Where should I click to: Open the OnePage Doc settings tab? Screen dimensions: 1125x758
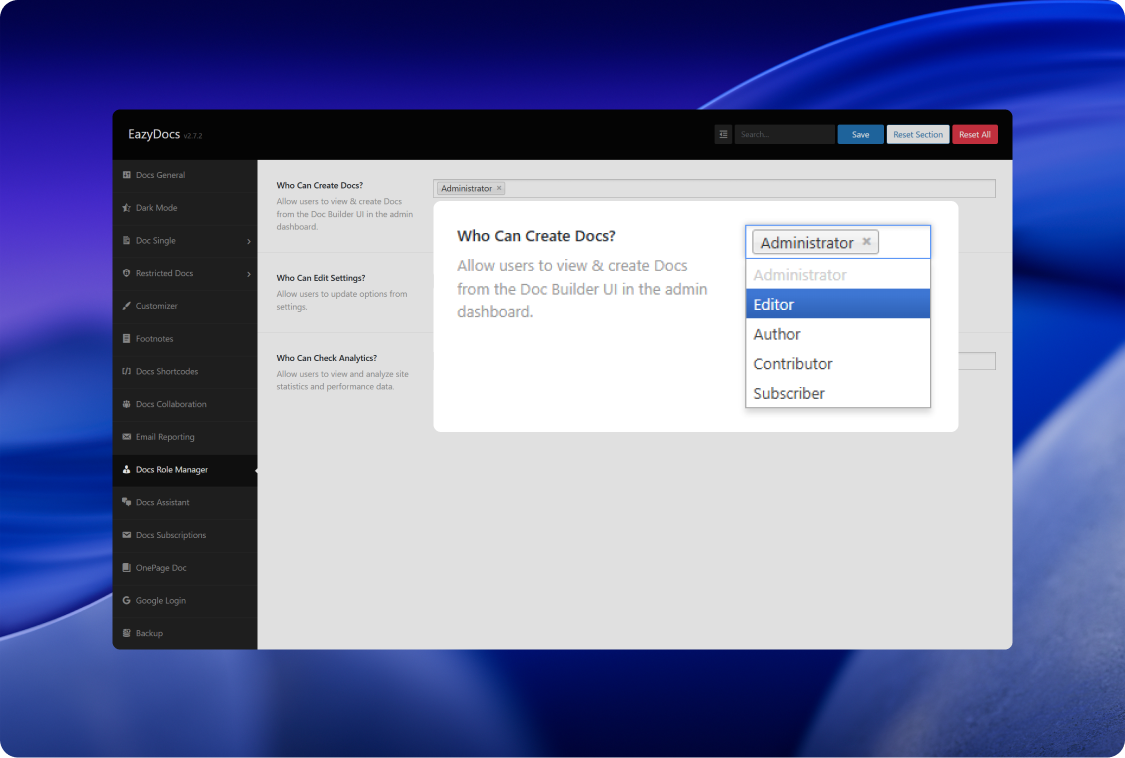tap(161, 568)
